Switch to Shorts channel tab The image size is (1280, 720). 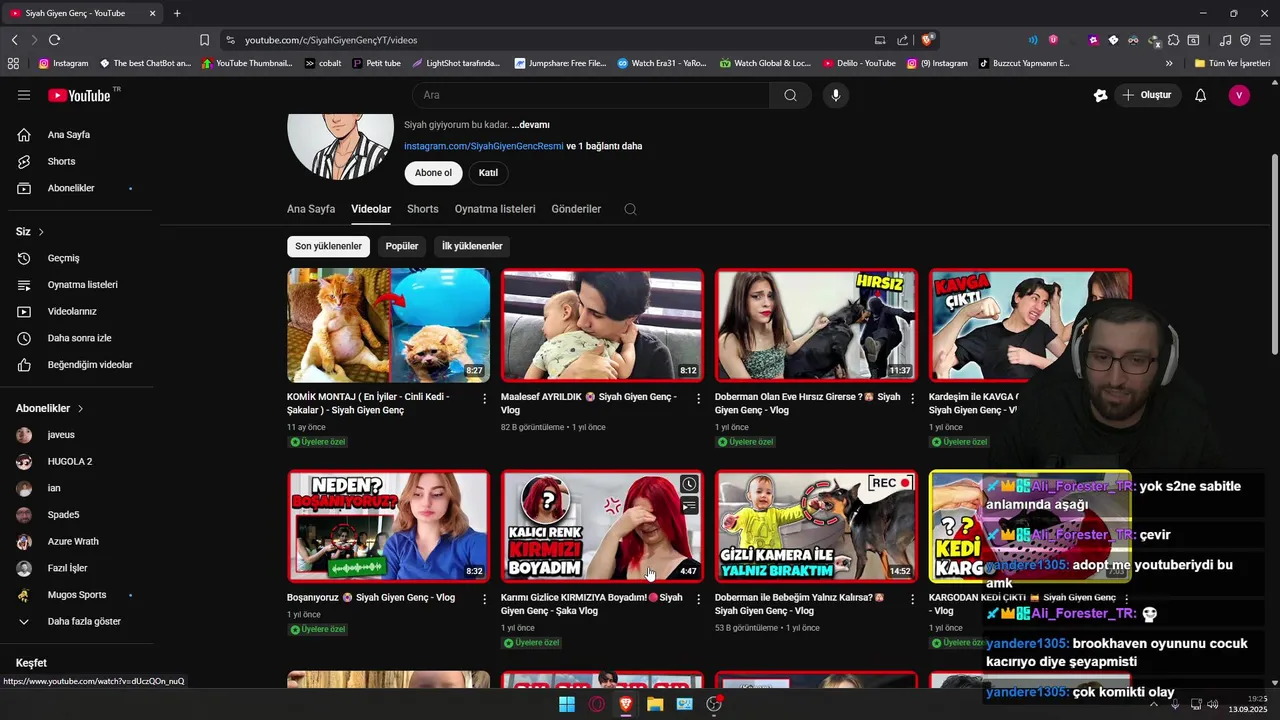[422, 209]
